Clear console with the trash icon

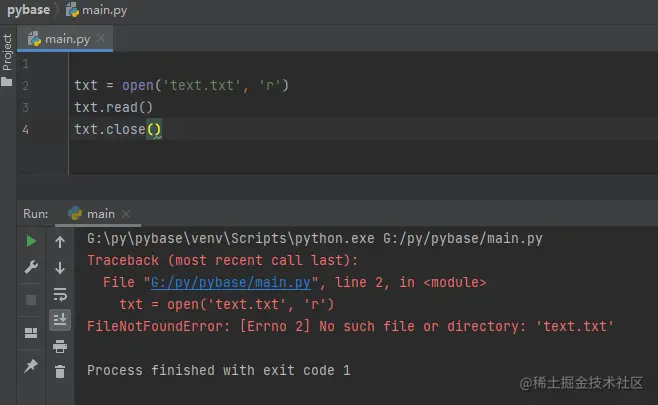pos(60,371)
